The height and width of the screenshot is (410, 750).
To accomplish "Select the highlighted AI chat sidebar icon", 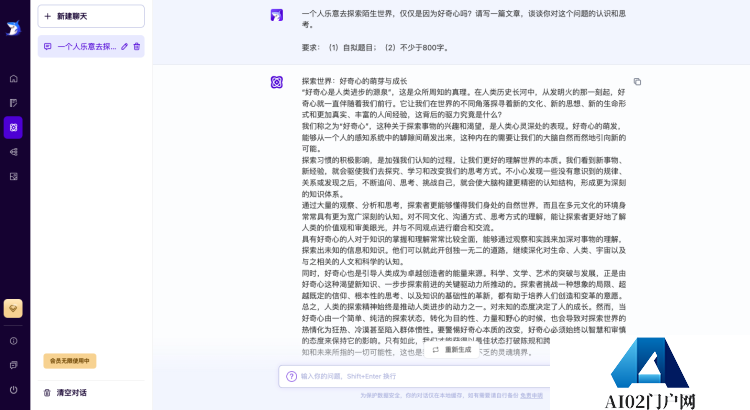I will (13, 128).
